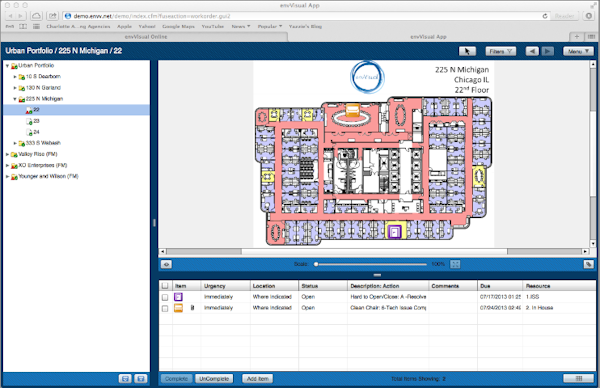This screenshot has width=600, height=388.
Task: Check the select-all checkbox in table header
Action: (165, 286)
